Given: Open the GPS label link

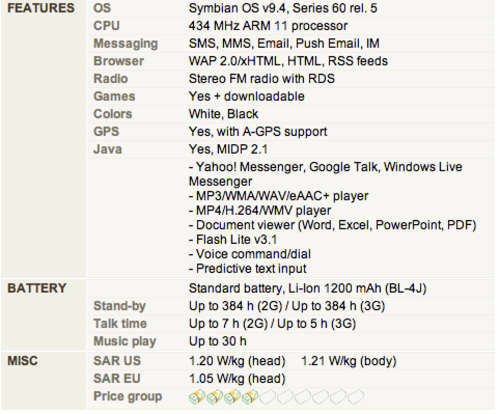Looking at the screenshot, I should click(106, 132).
